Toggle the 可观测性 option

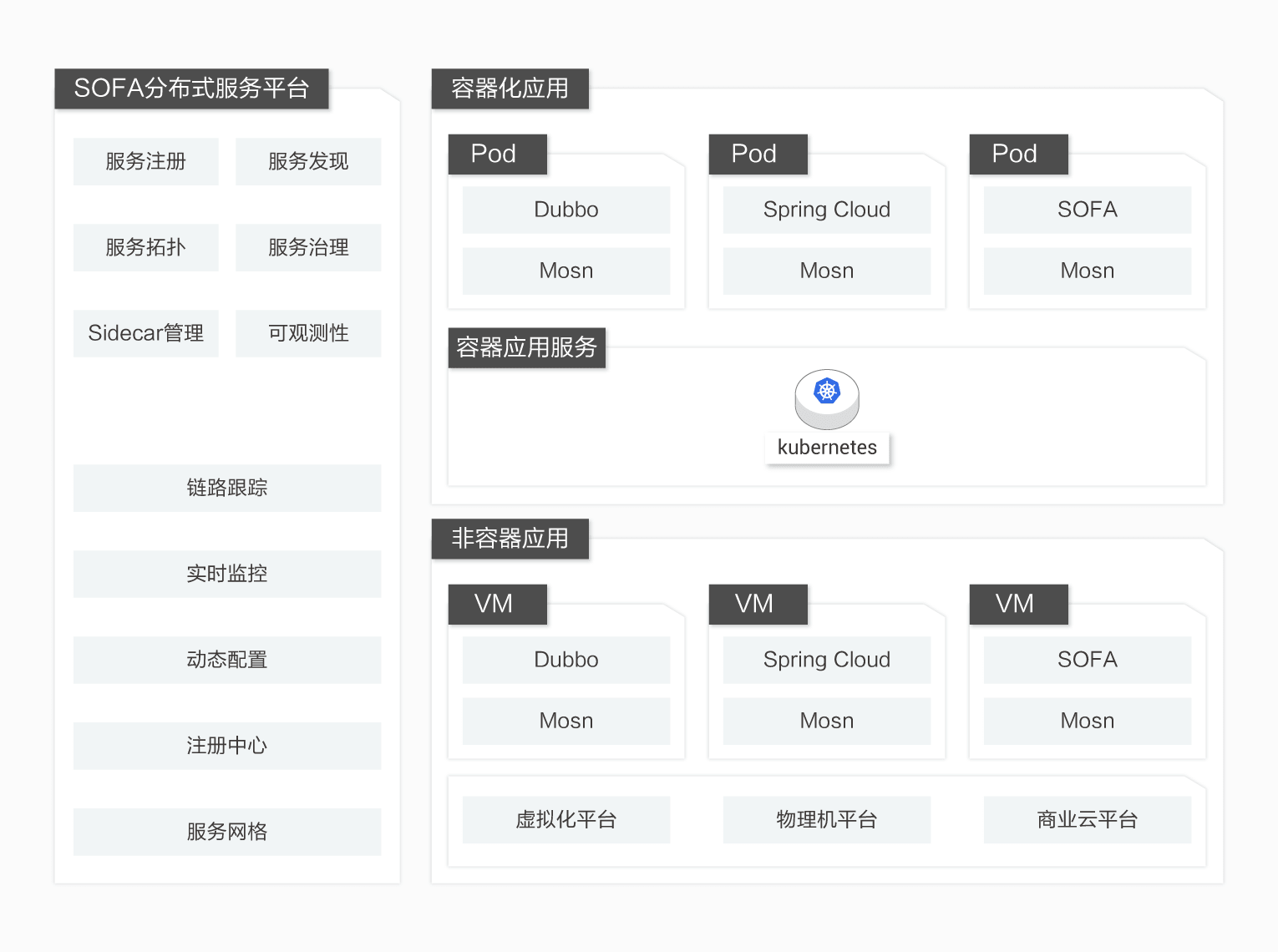click(x=307, y=332)
